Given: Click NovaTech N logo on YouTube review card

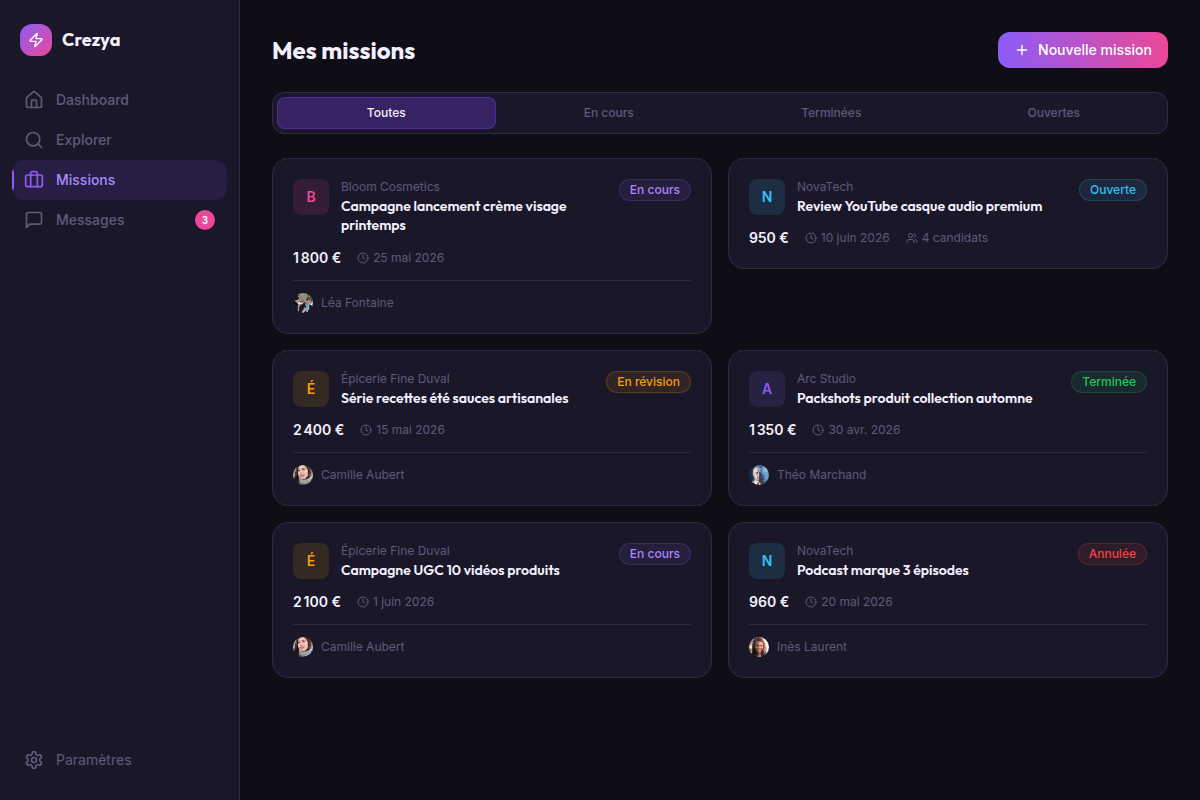Looking at the screenshot, I should (x=767, y=197).
